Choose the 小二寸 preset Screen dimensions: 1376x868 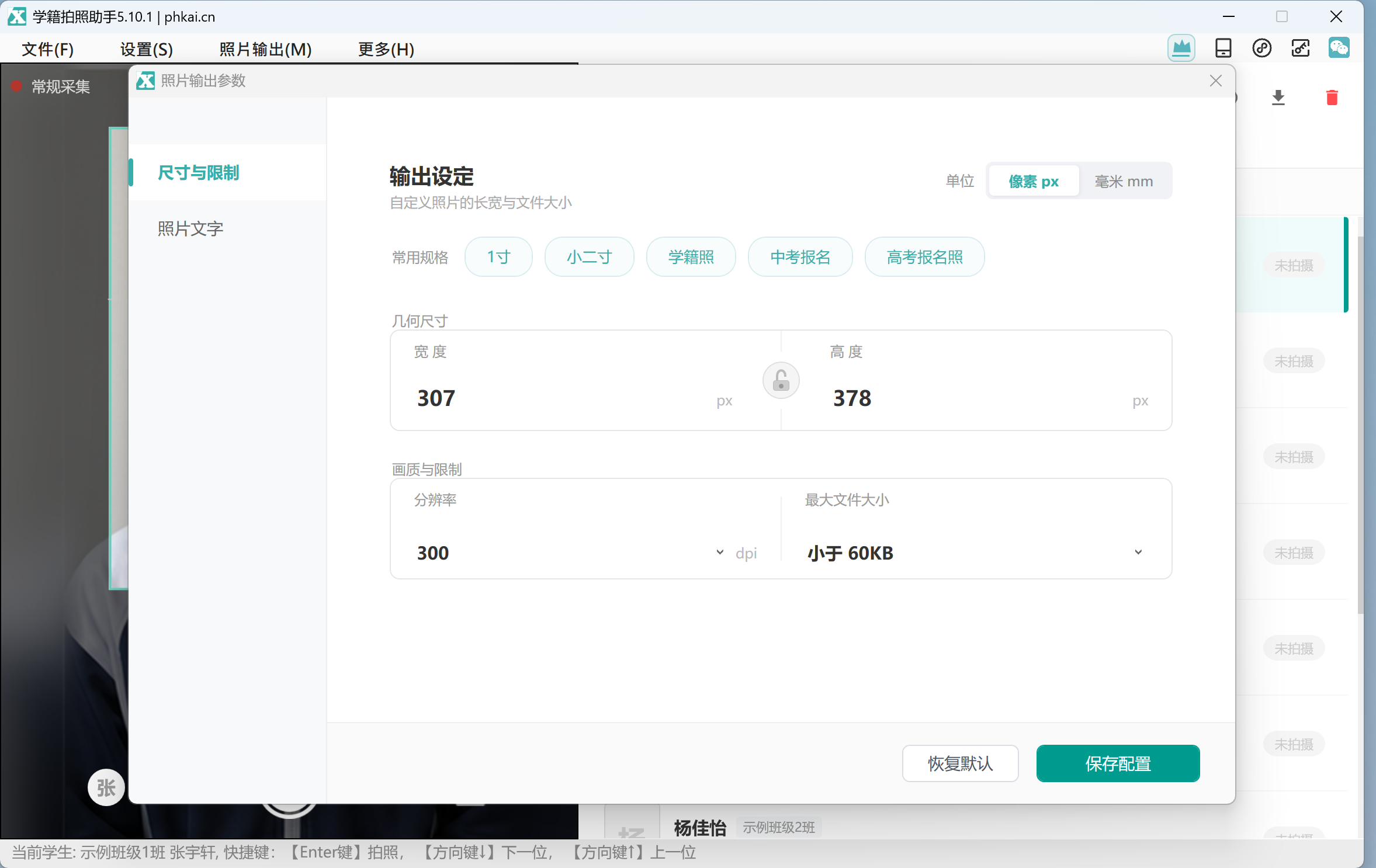pyautogui.click(x=589, y=257)
